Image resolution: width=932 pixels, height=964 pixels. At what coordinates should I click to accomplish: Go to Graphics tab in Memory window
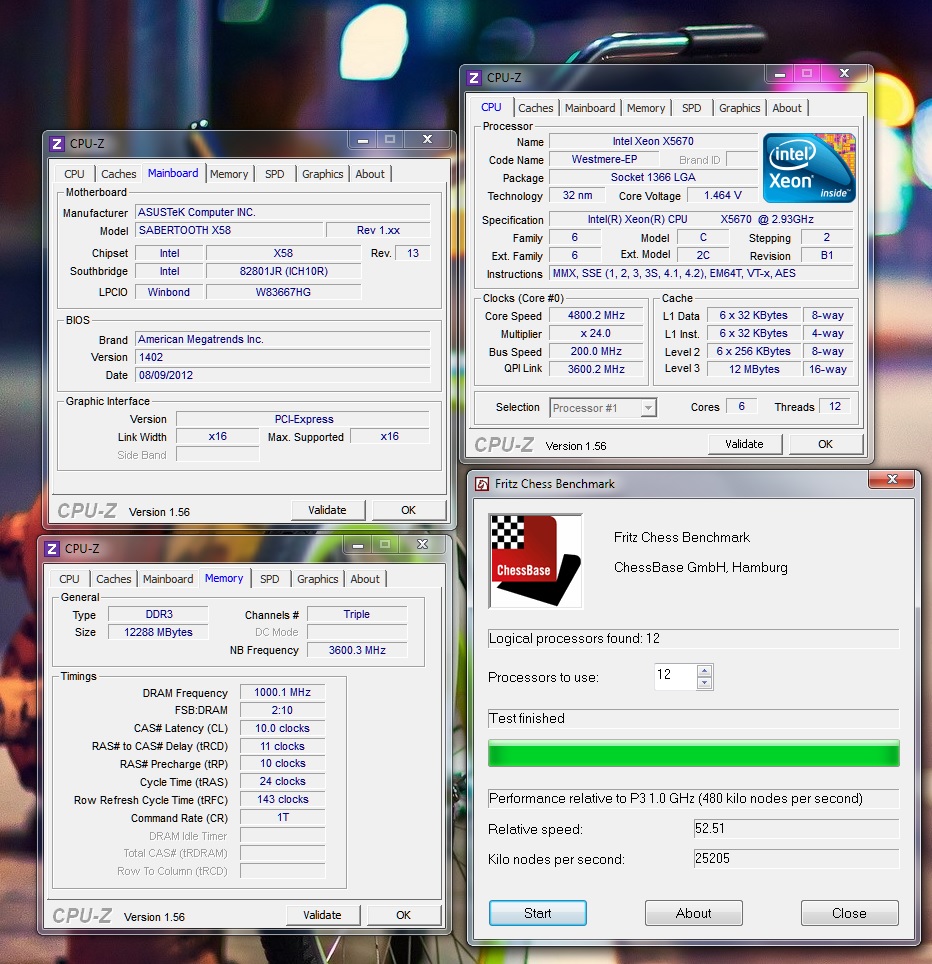(317, 579)
